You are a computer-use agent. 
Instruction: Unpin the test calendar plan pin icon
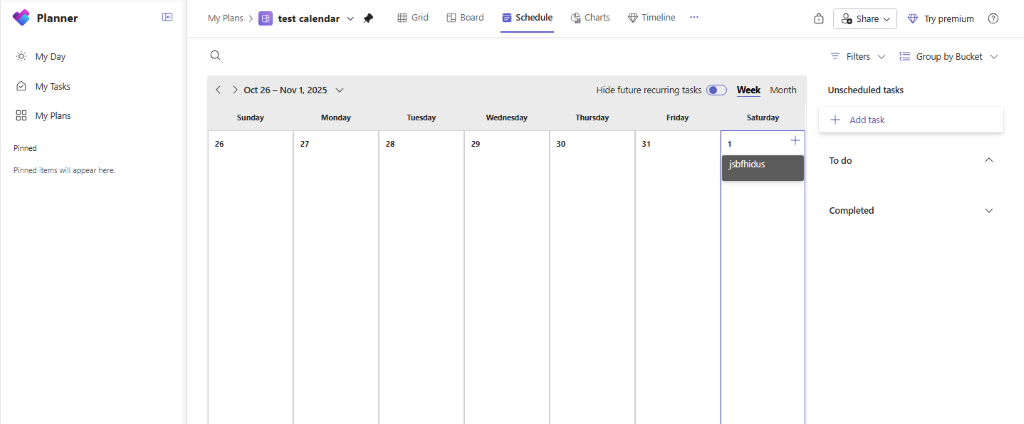point(368,18)
